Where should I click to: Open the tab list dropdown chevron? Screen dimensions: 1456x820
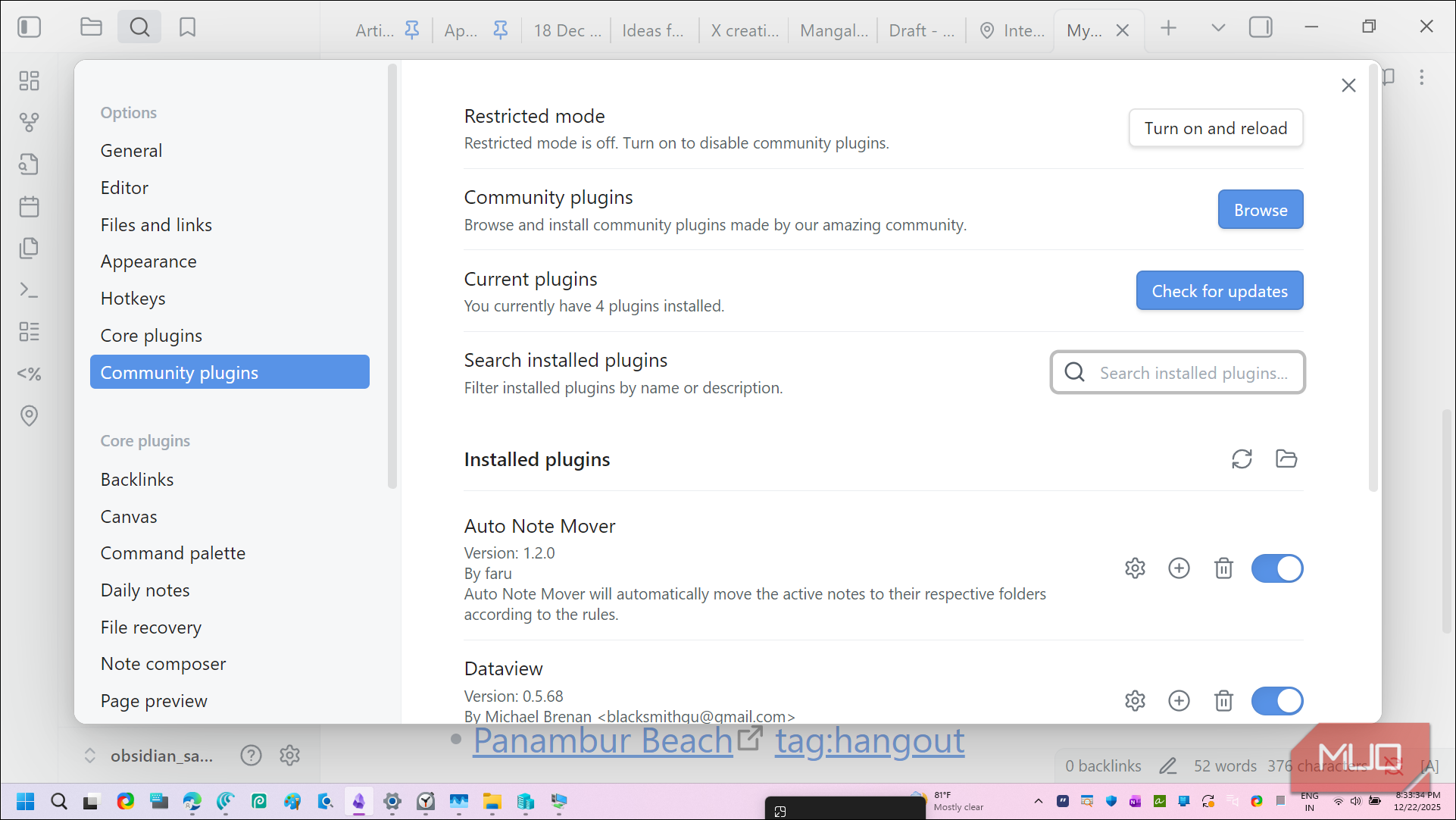[x=1218, y=28]
